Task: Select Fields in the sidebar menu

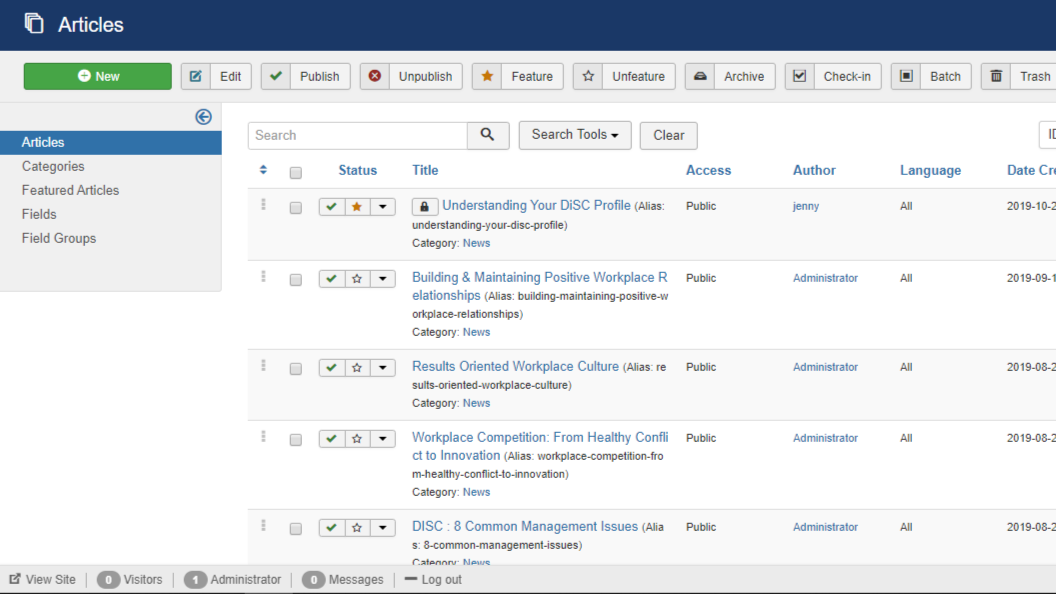Action: point(39,214)
